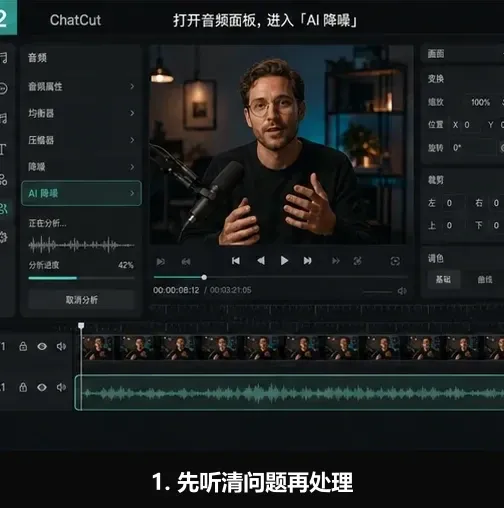Click the dimmed loop icon in playback bar

(357, 261)
